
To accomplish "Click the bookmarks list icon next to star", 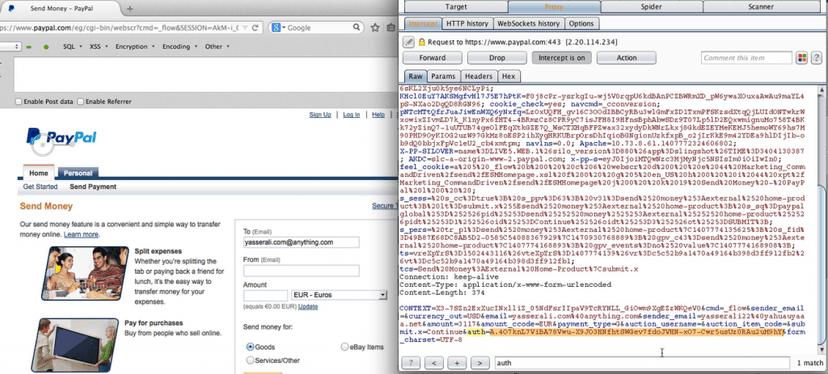I will point(391,27).
